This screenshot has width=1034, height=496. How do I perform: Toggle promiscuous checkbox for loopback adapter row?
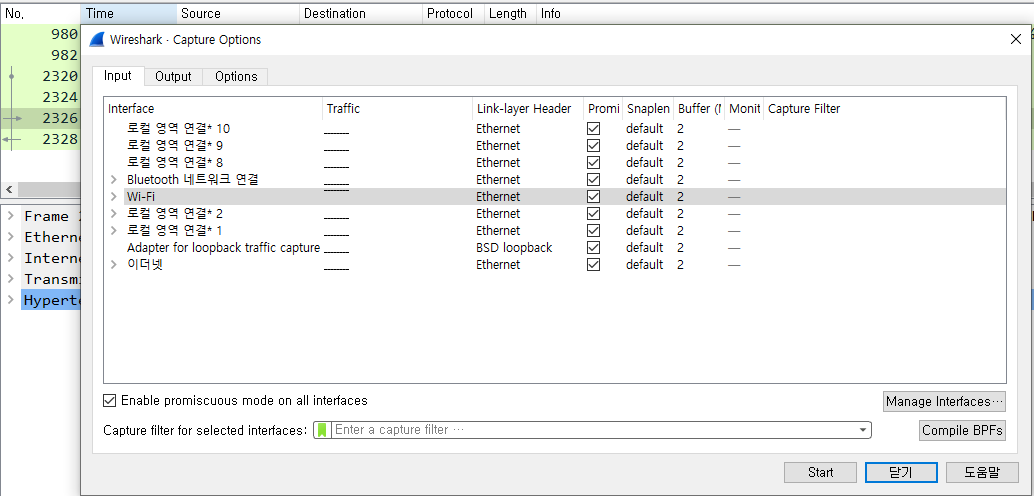tap(593, 248)
